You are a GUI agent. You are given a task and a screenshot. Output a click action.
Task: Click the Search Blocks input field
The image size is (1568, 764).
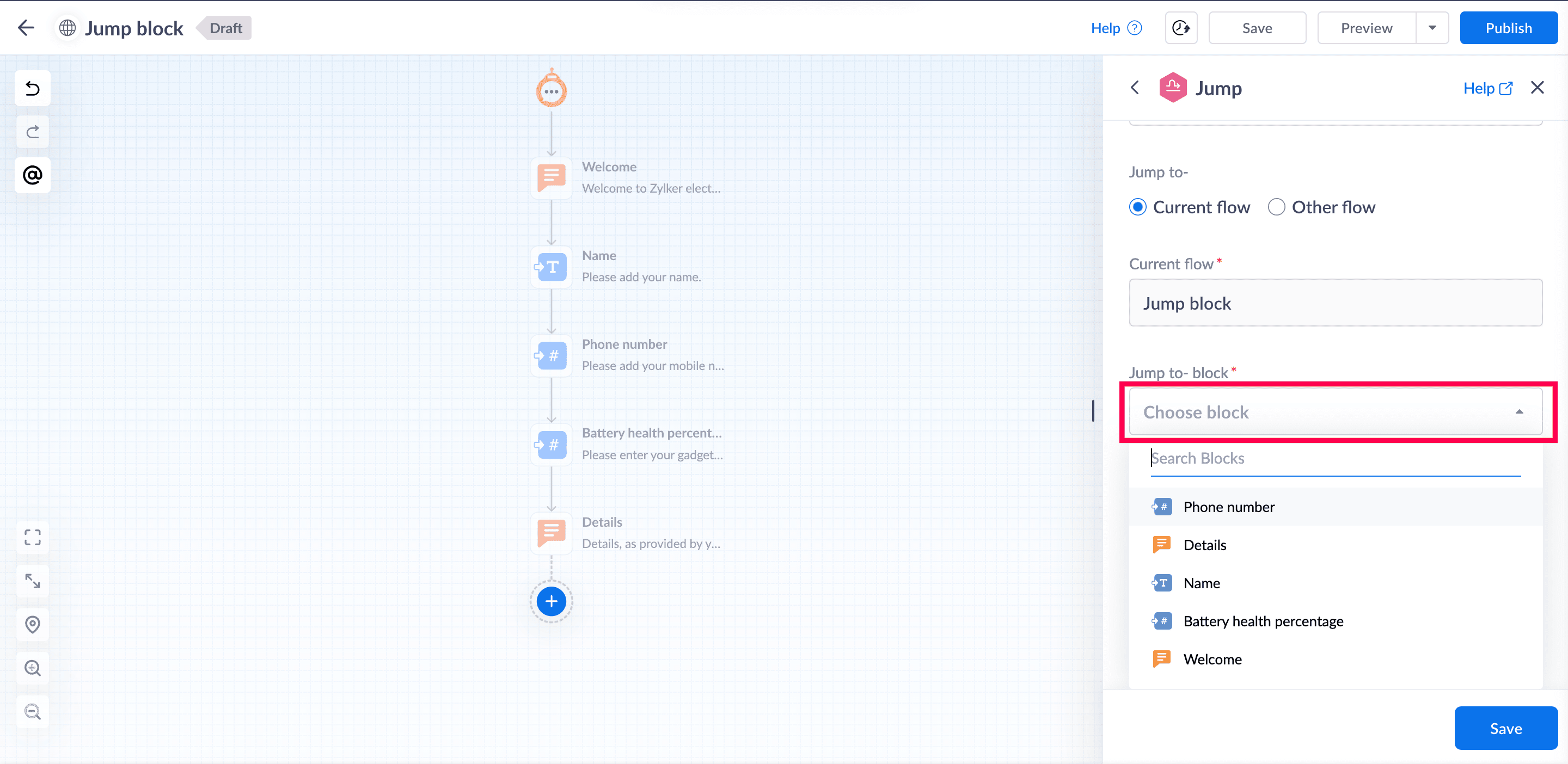pyautogui.click(x=1336, y=459)
